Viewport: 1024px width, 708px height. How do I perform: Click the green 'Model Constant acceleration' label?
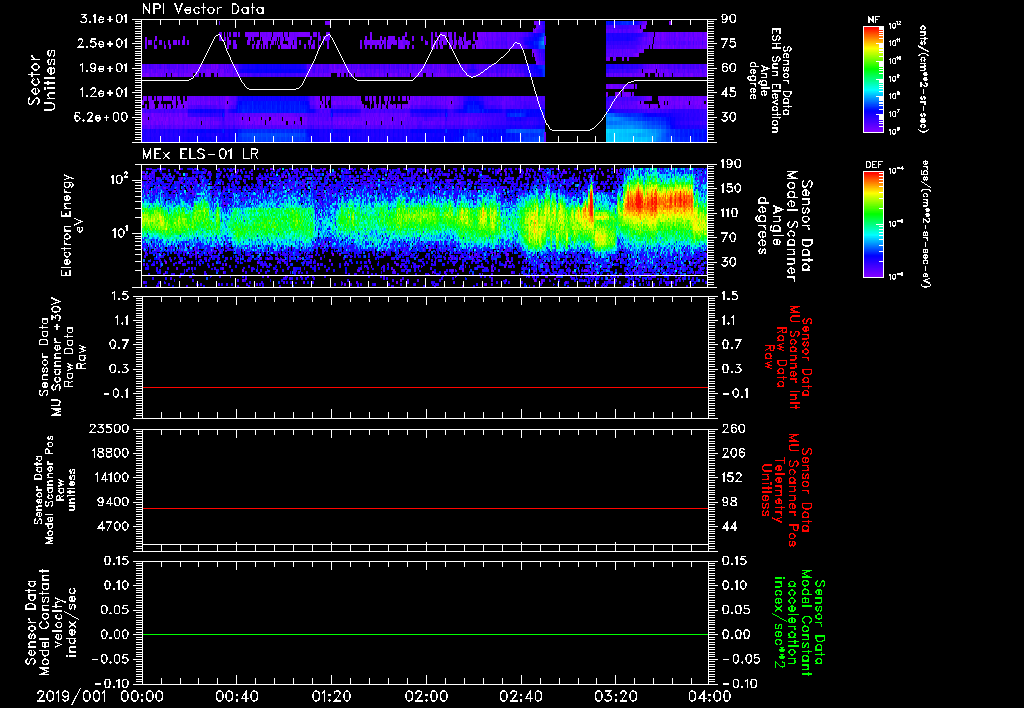(x=799, y=624)
